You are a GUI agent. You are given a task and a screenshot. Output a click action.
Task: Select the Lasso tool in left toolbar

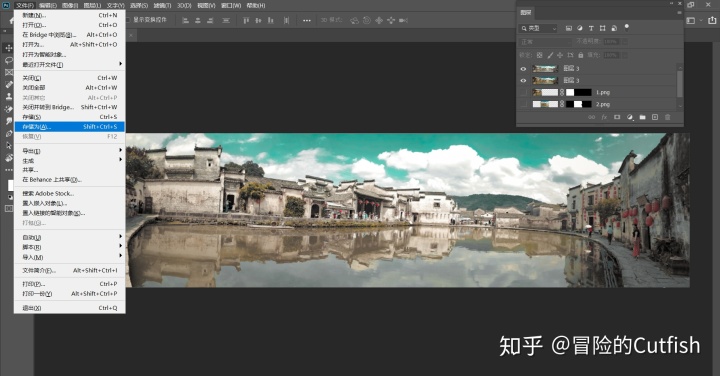[x=9, y=61]
